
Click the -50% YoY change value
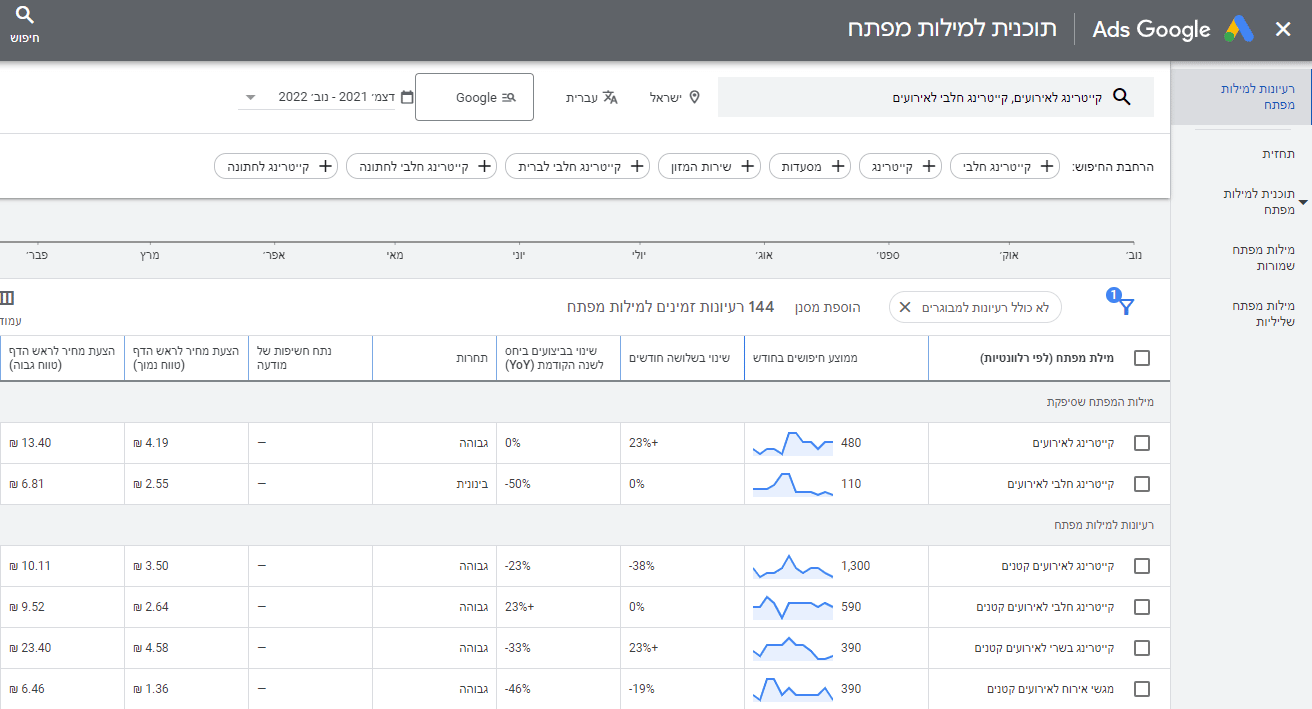click(x=517, y=484)
